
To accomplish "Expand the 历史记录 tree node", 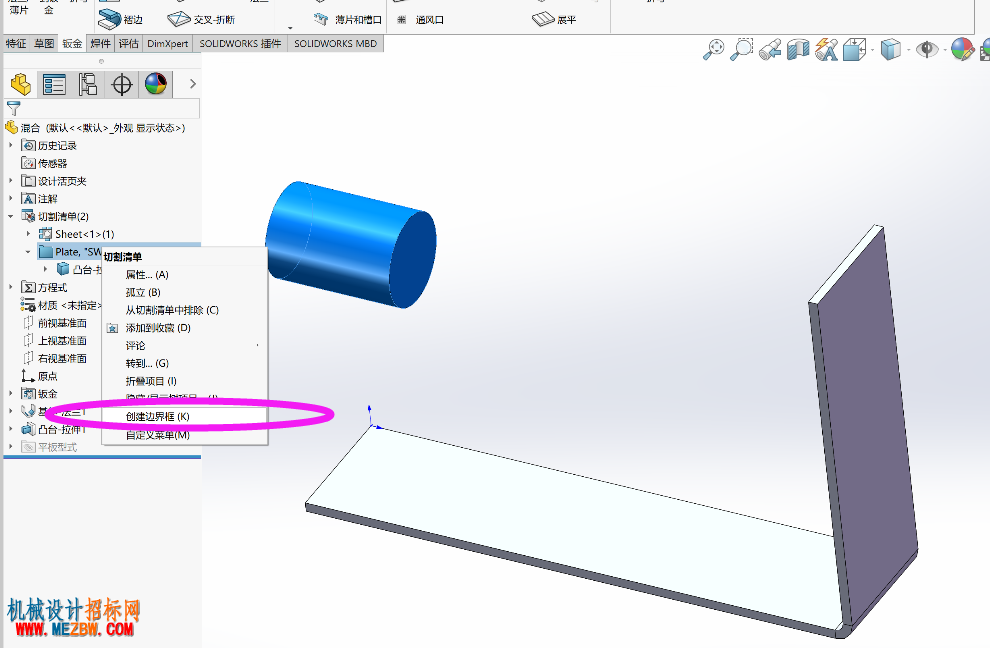I will click(x=10, y=145).
